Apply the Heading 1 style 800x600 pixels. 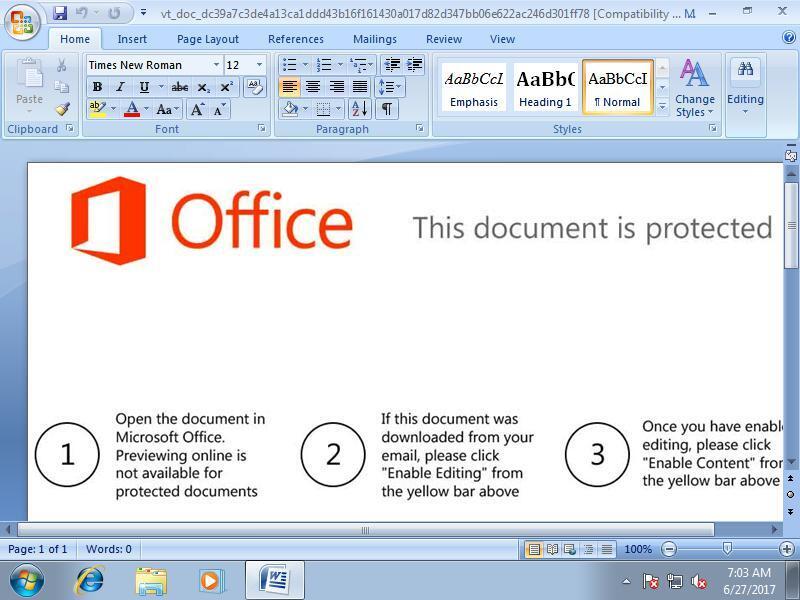pos(545,87)
